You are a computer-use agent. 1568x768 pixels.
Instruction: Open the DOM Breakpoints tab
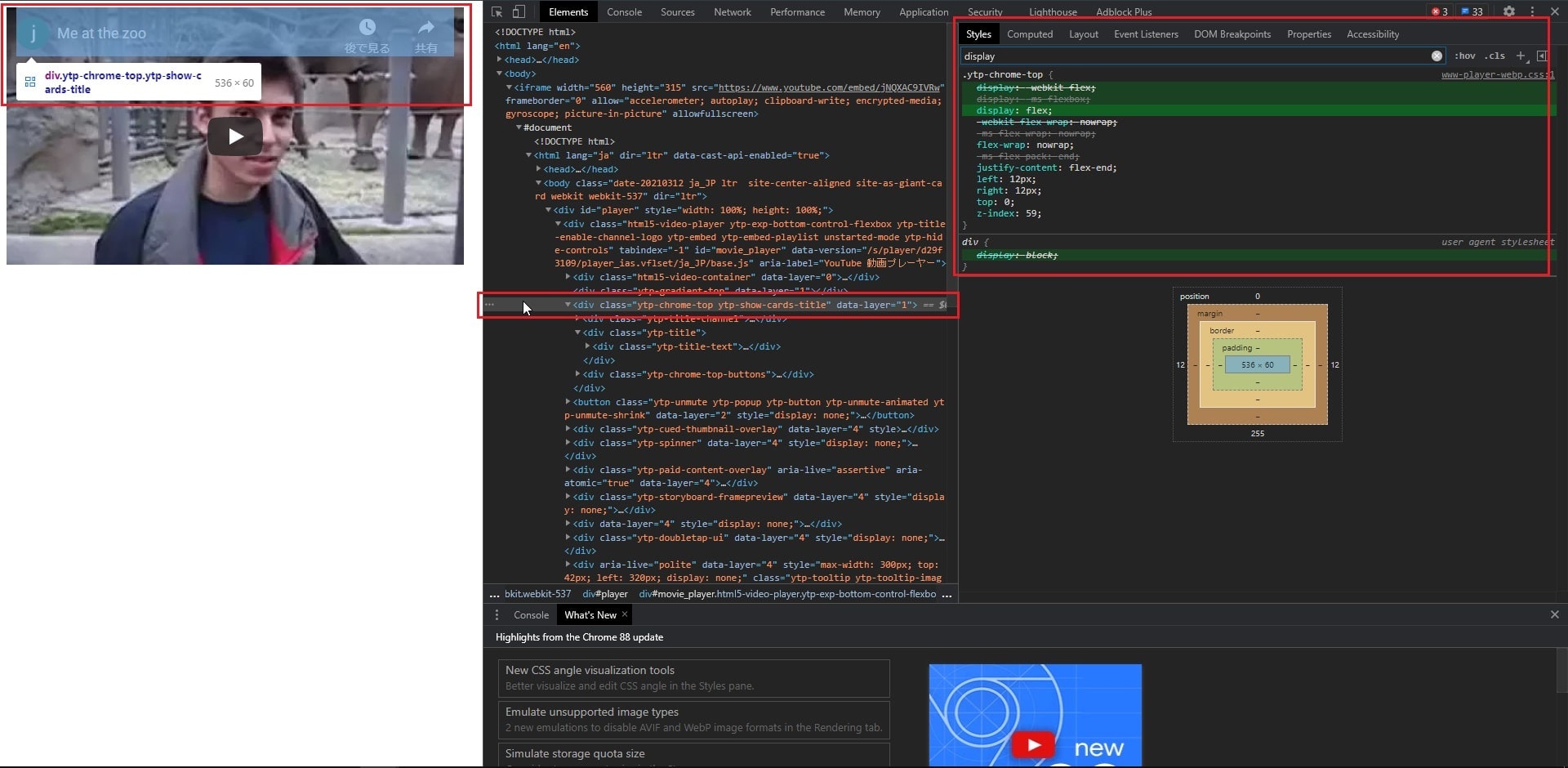pos(1232,34)
